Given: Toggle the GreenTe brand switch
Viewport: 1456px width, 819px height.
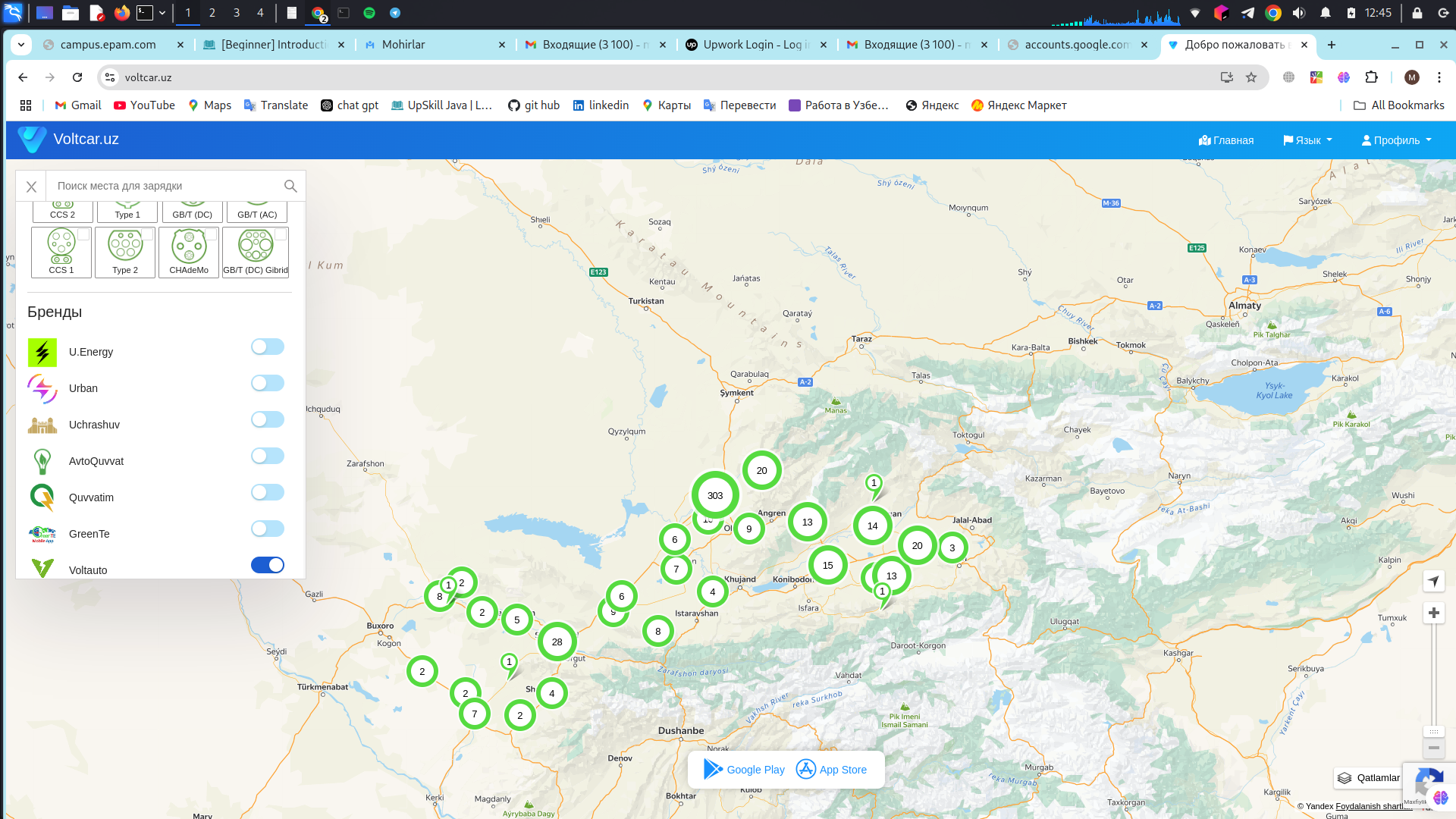Looking at the screenshot, I should click(x=268, y=529).
